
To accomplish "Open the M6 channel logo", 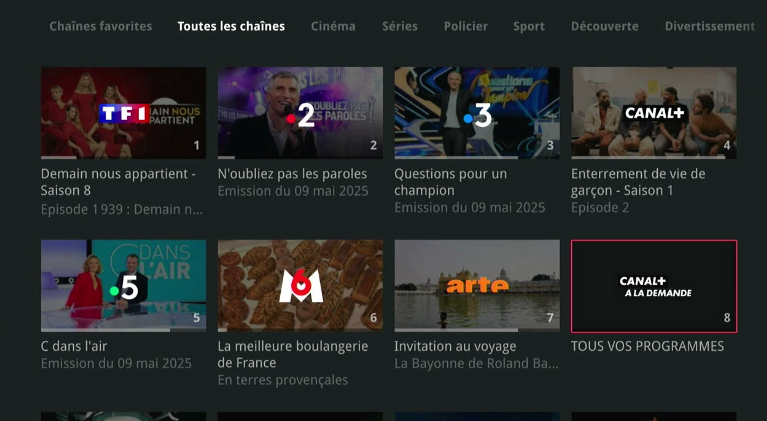I will pos(301,286).
